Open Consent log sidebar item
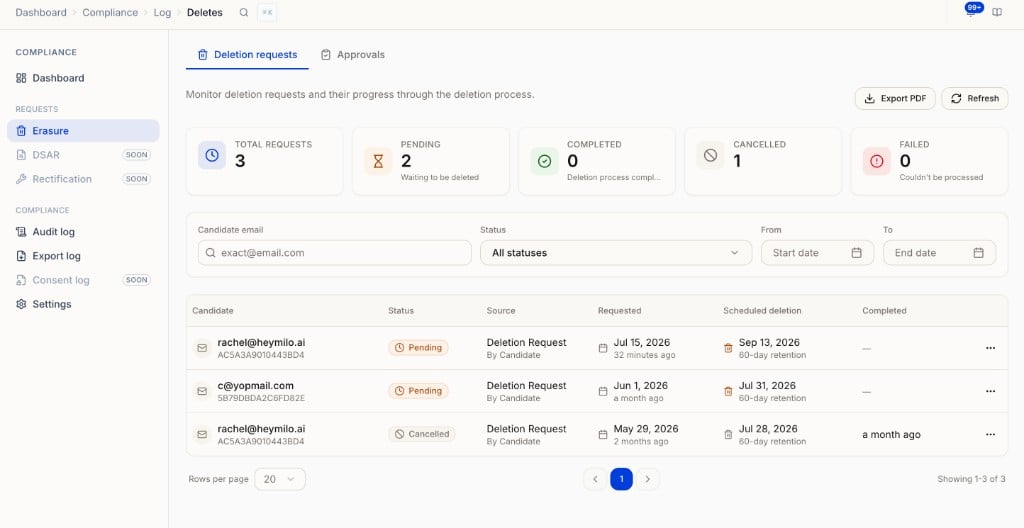 pyautogui.click(x=83, y=280)
